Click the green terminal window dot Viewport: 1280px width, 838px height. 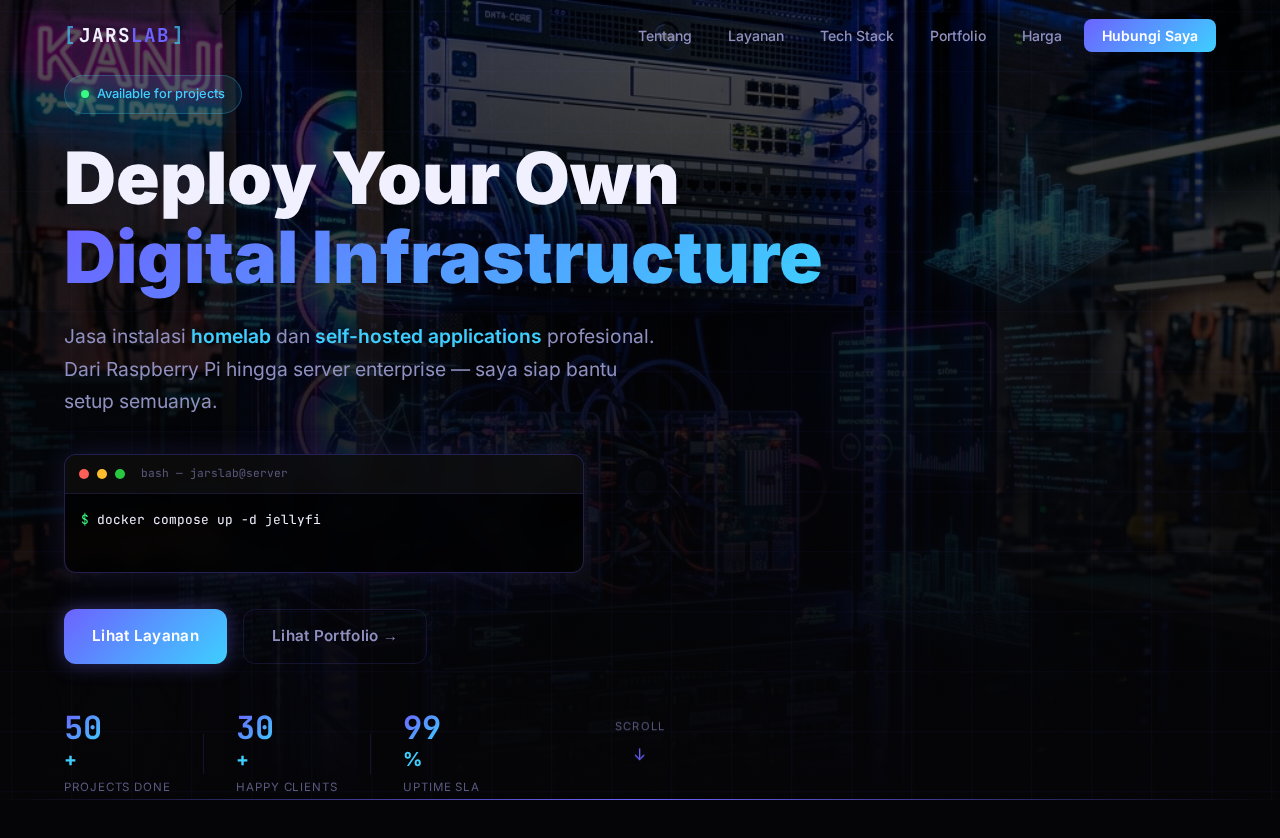point(120,474)
